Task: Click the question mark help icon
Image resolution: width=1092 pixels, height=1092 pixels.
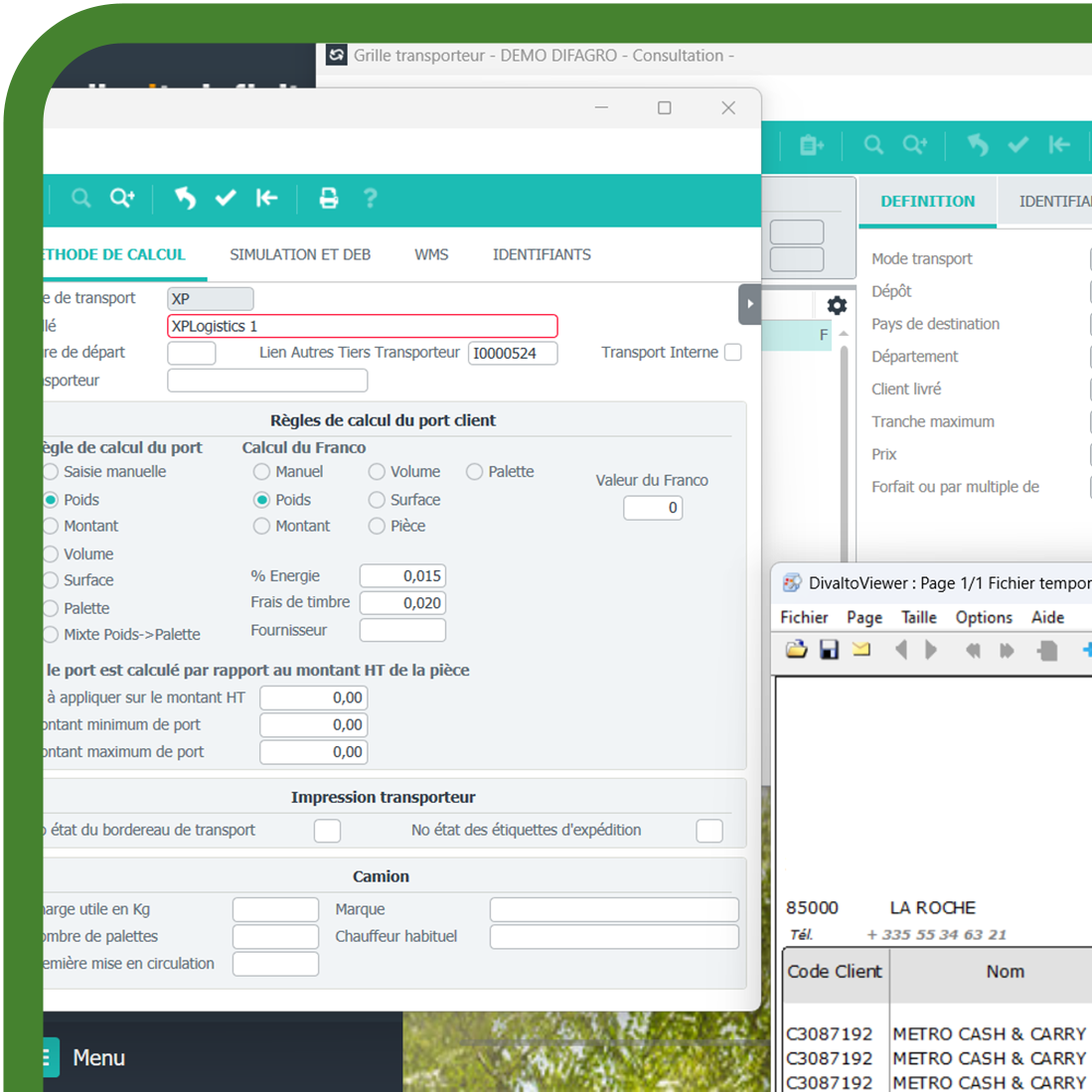Action: pyautogui.click(x=371, y=198)
